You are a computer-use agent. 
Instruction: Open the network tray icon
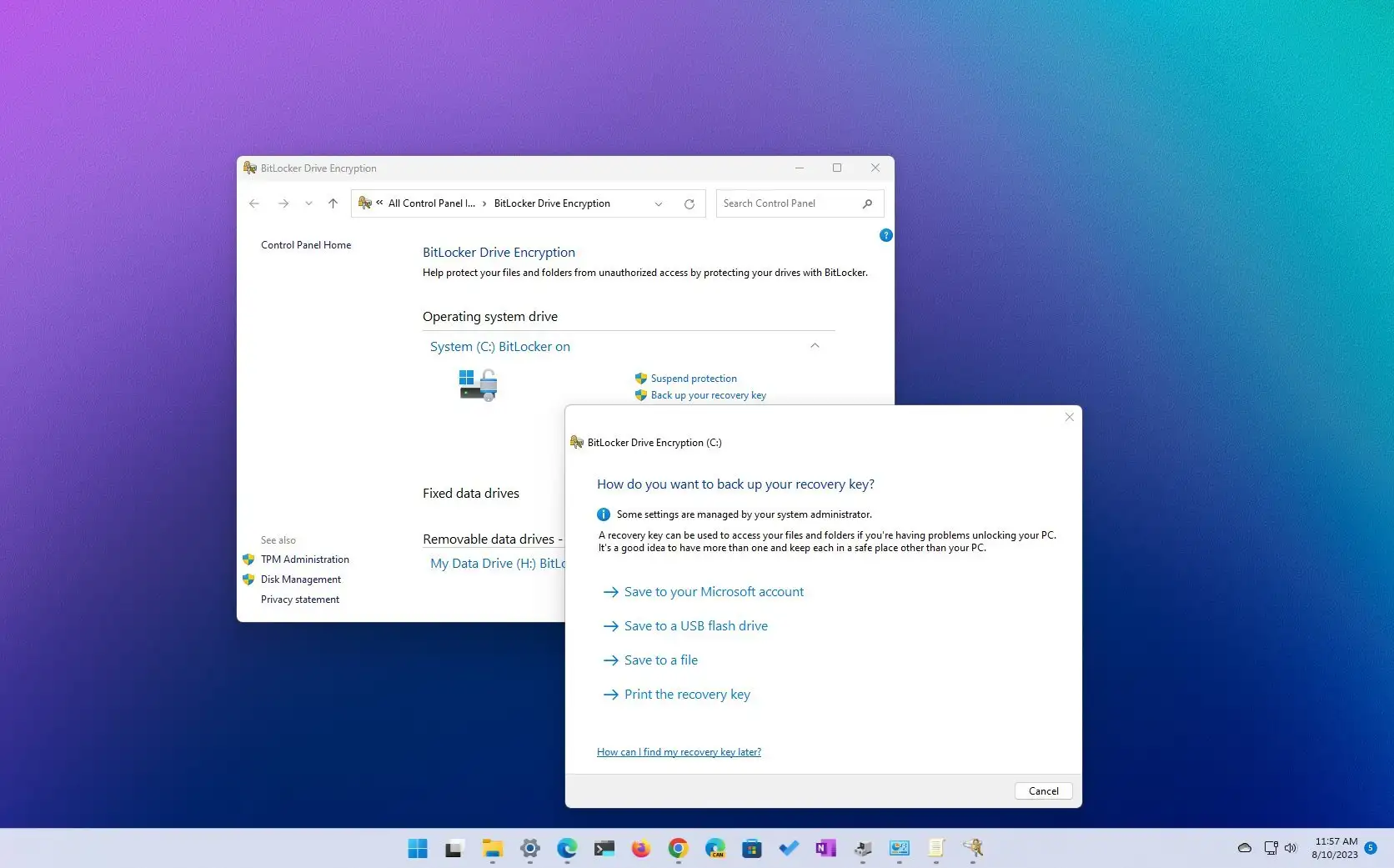[1271, 848]
